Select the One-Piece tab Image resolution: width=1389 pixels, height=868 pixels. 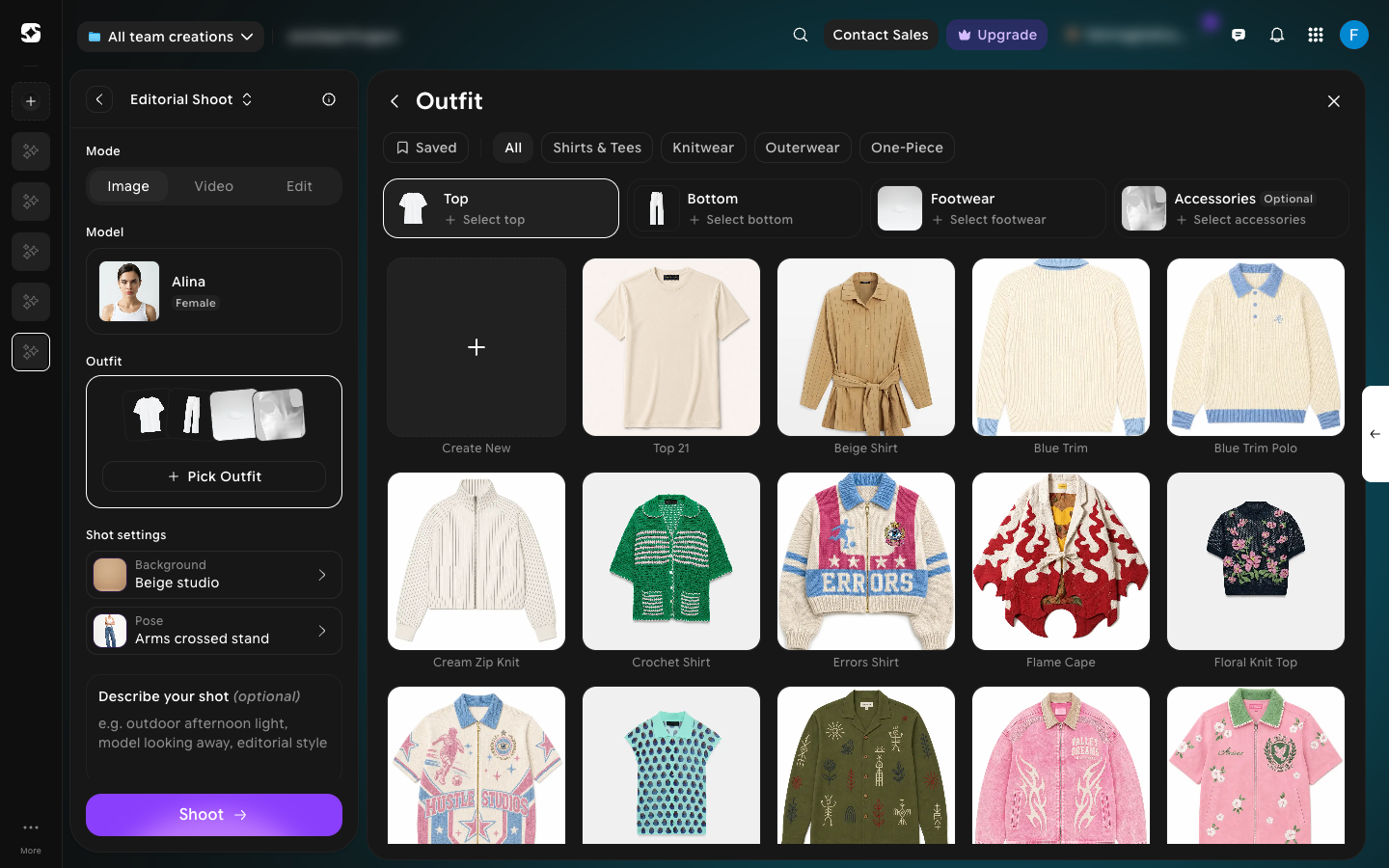click(x=907, y=148)
